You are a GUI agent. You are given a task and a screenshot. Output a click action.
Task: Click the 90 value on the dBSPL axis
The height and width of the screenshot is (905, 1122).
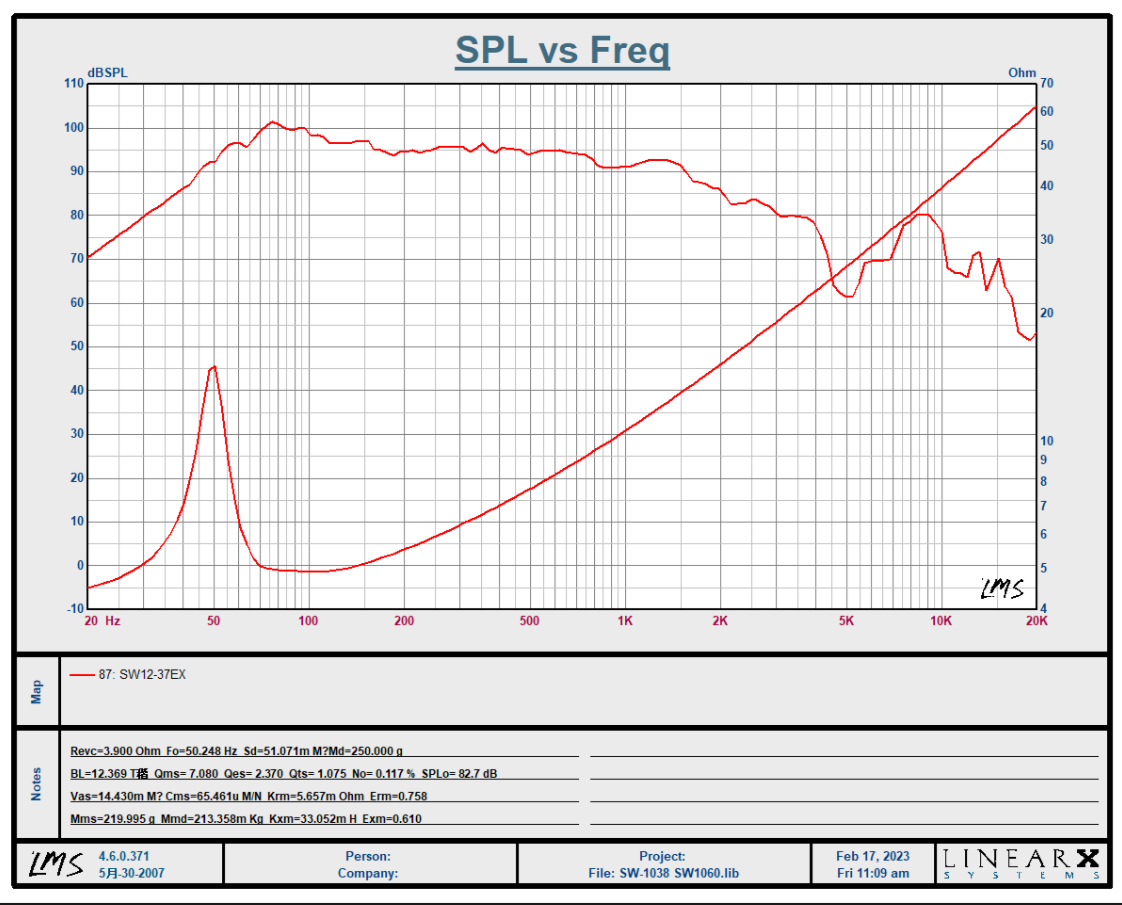(77, 172)
